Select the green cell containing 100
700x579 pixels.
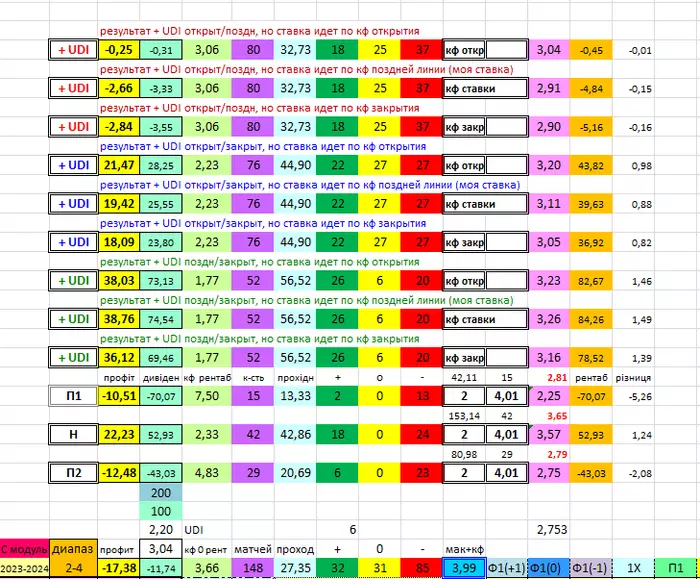point(161,511)
